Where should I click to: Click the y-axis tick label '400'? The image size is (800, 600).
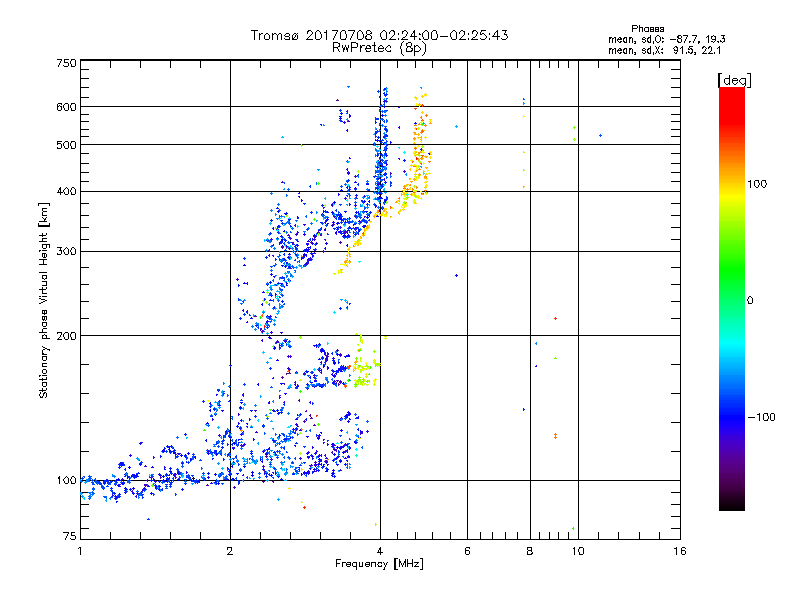pos(66,191)
